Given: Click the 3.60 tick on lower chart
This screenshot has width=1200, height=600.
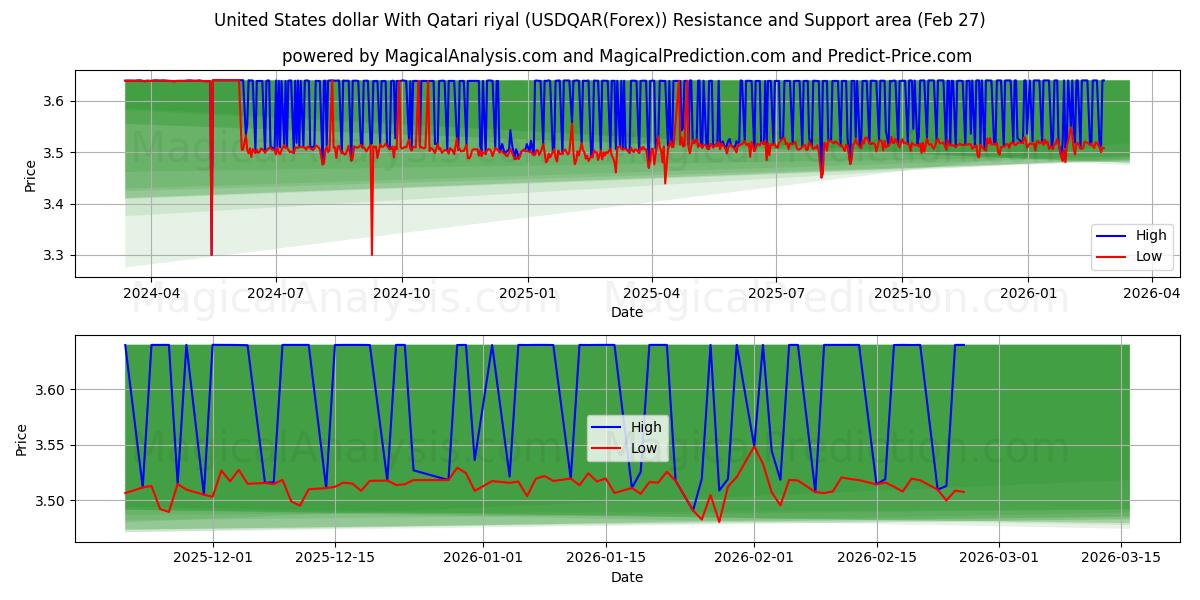Looking at the screenshot, I should point(52,389).
